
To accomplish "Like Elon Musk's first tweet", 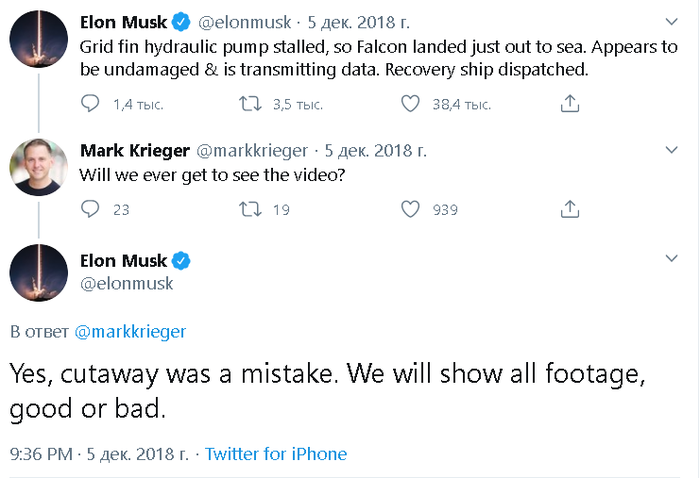I will 410,103.
